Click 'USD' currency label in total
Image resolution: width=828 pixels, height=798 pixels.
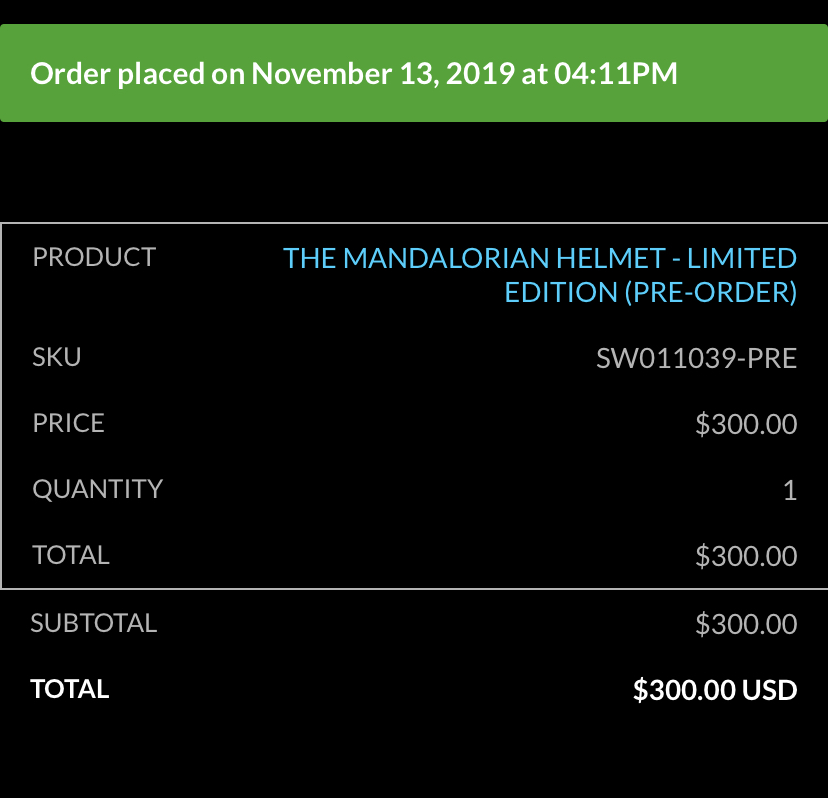769,690
